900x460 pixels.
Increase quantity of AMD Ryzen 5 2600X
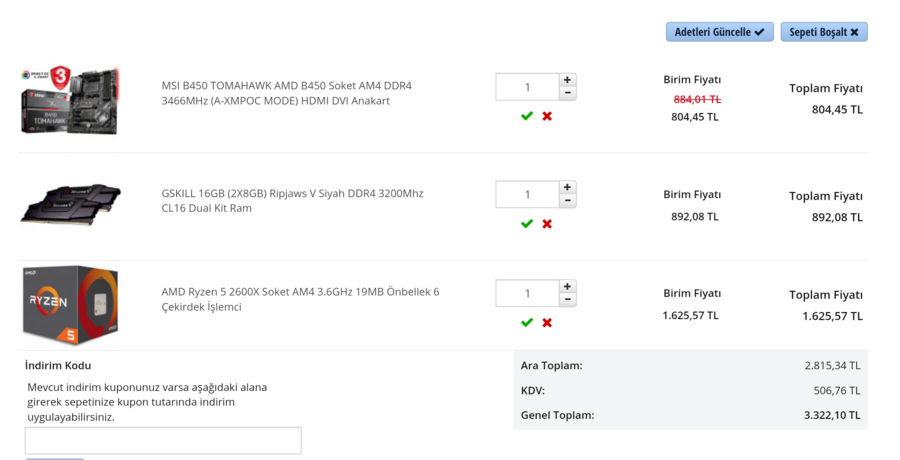(x=567, y=287)
